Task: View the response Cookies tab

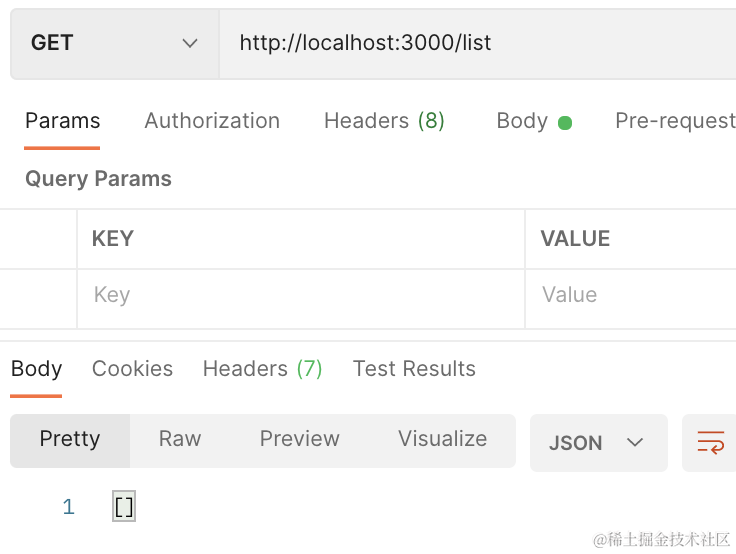Action: click(x=132, y=369)
